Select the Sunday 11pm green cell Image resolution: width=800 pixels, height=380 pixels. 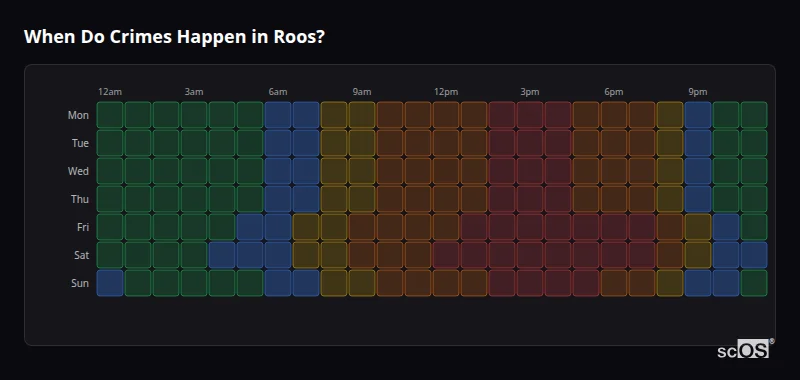click(754, 283)
